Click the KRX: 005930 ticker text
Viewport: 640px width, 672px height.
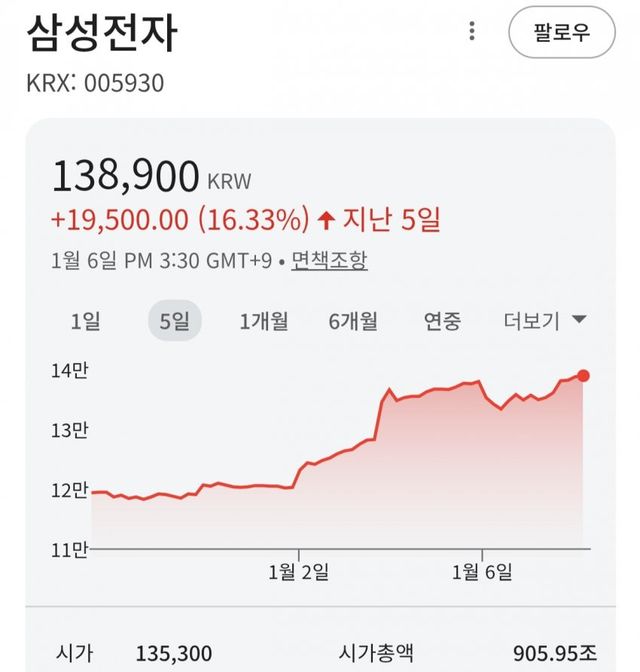[95, 82]
